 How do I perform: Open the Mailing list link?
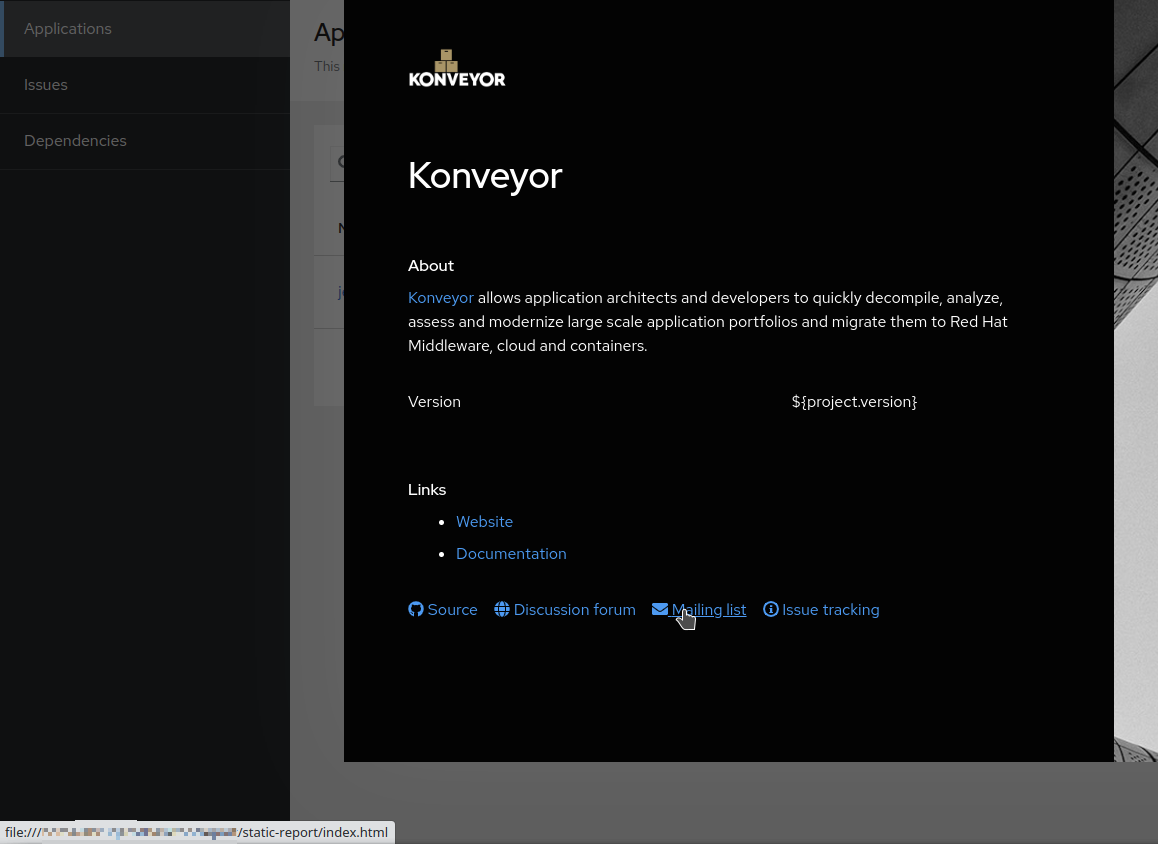coord(708,610)
